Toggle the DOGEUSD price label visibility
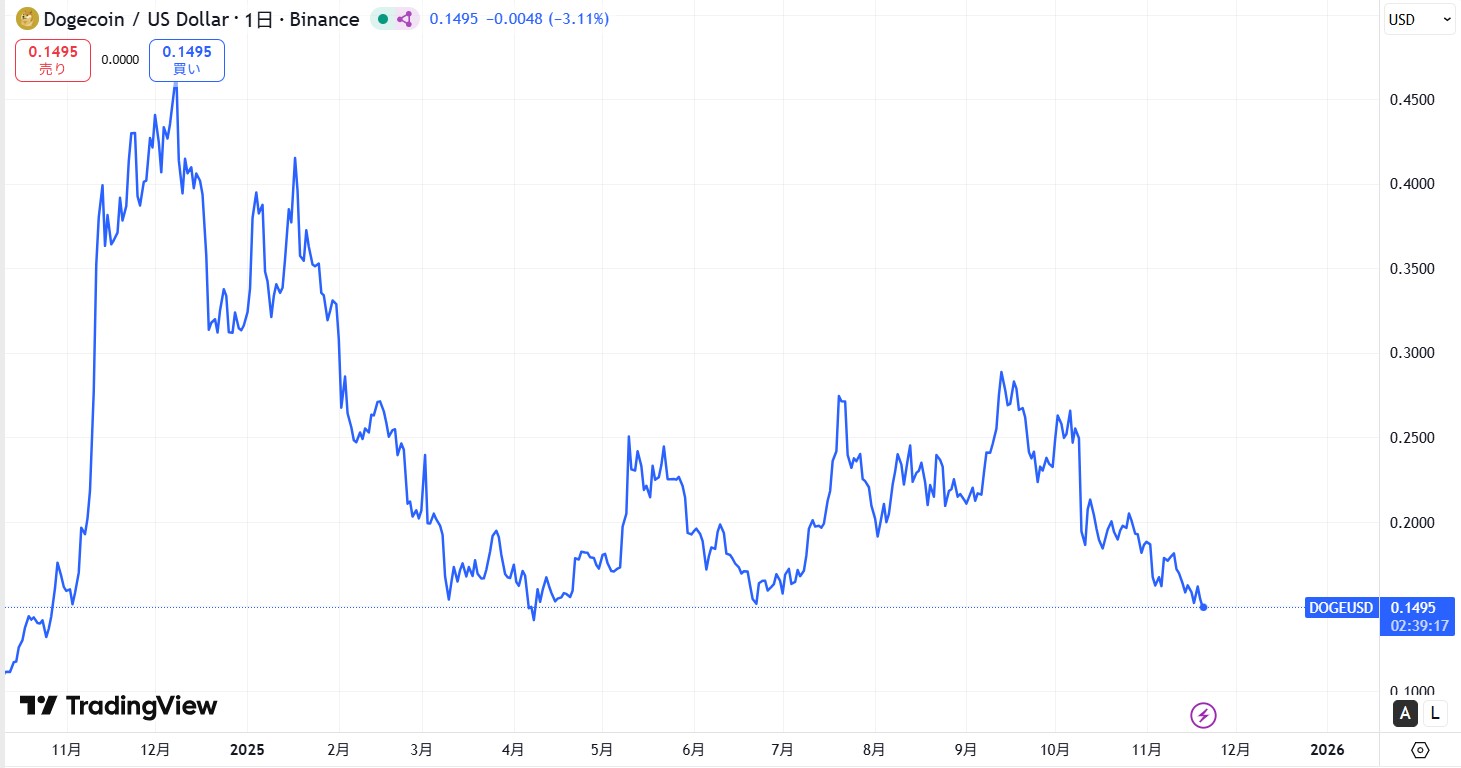 (x=1341, y=607)
